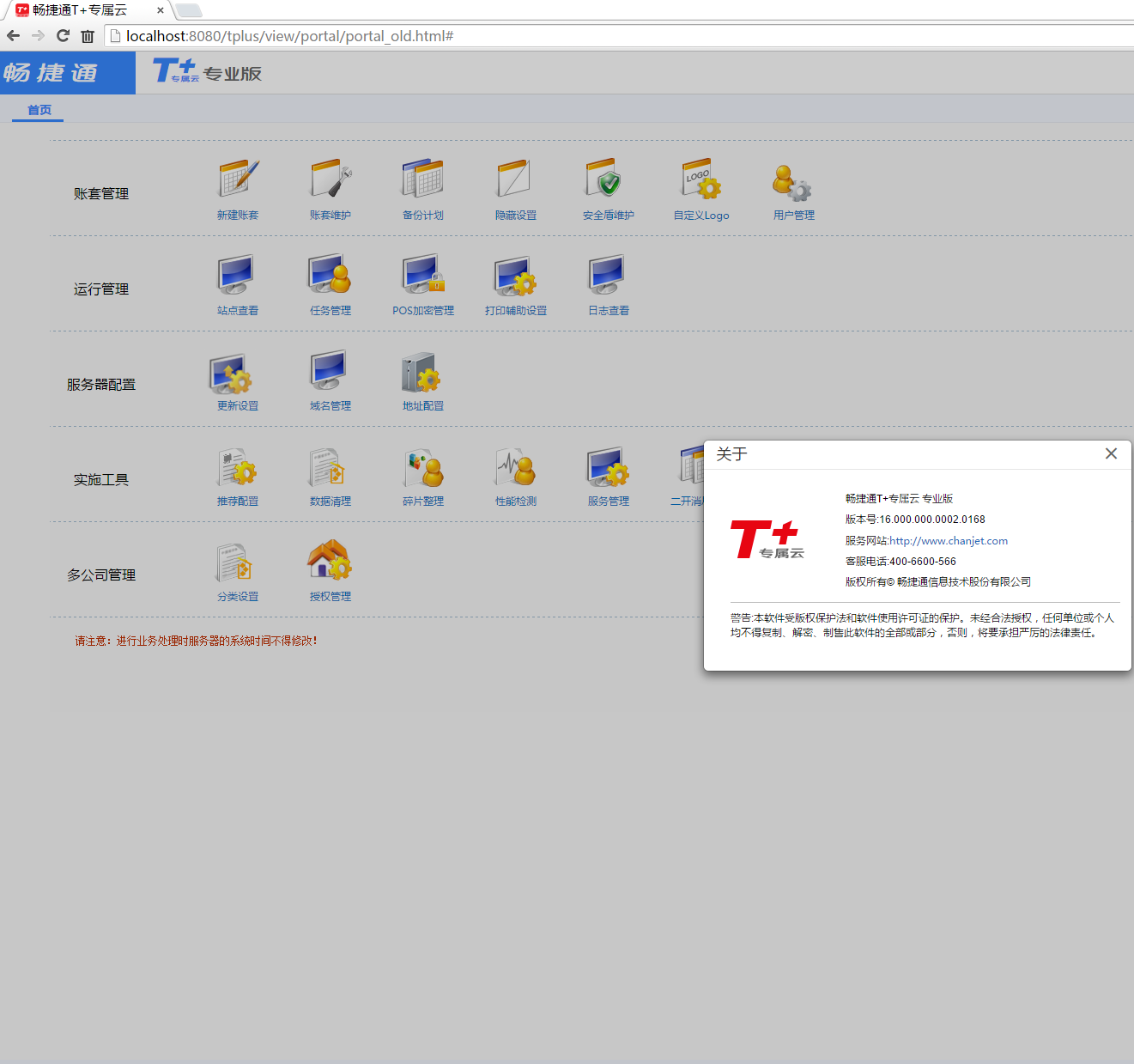Open 打印辅助设置 print settings icon
1134x1064 pixels.
coord(516,275)
